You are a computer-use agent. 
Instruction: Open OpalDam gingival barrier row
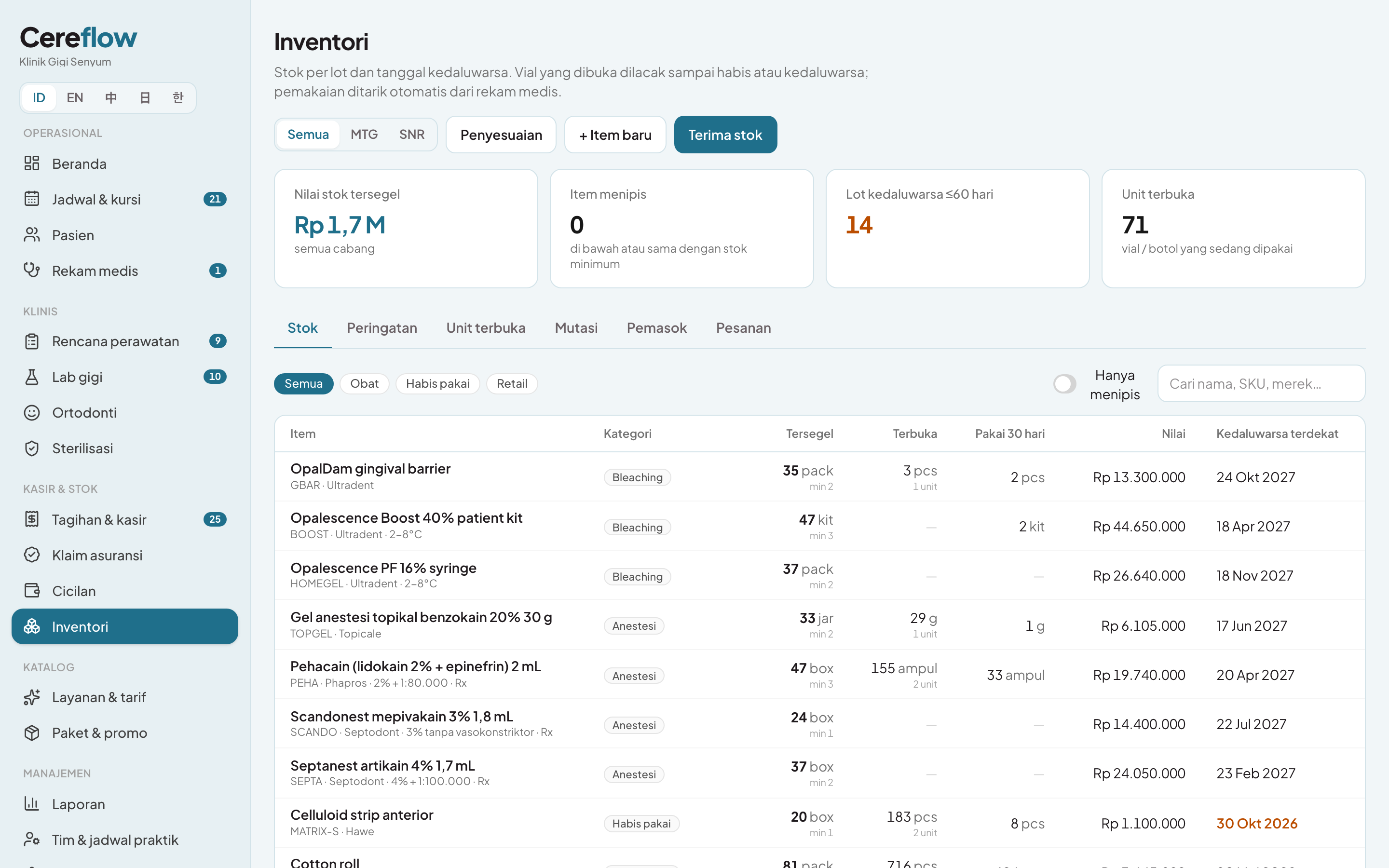tap(819, 476)
